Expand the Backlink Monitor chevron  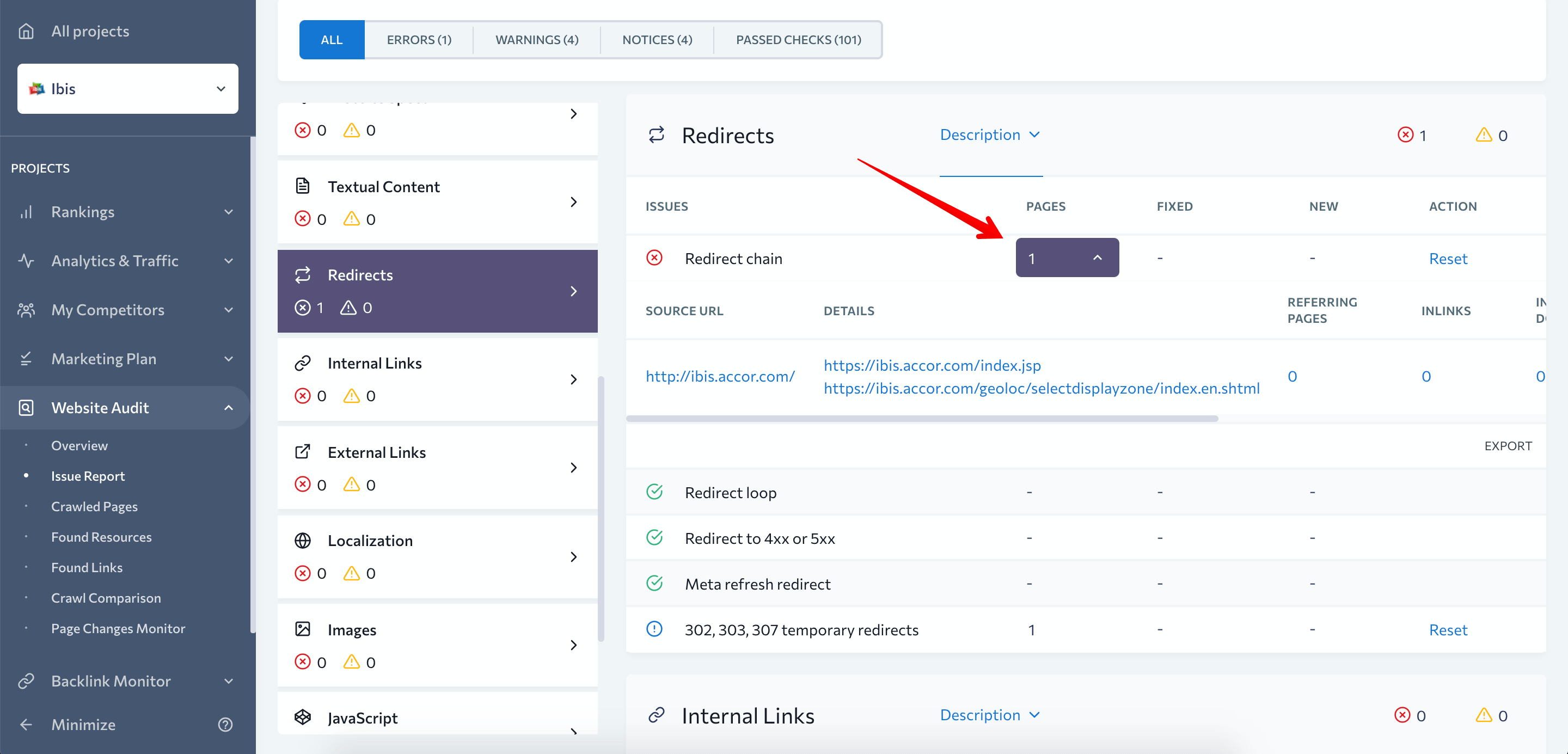[x=229, y=681]
